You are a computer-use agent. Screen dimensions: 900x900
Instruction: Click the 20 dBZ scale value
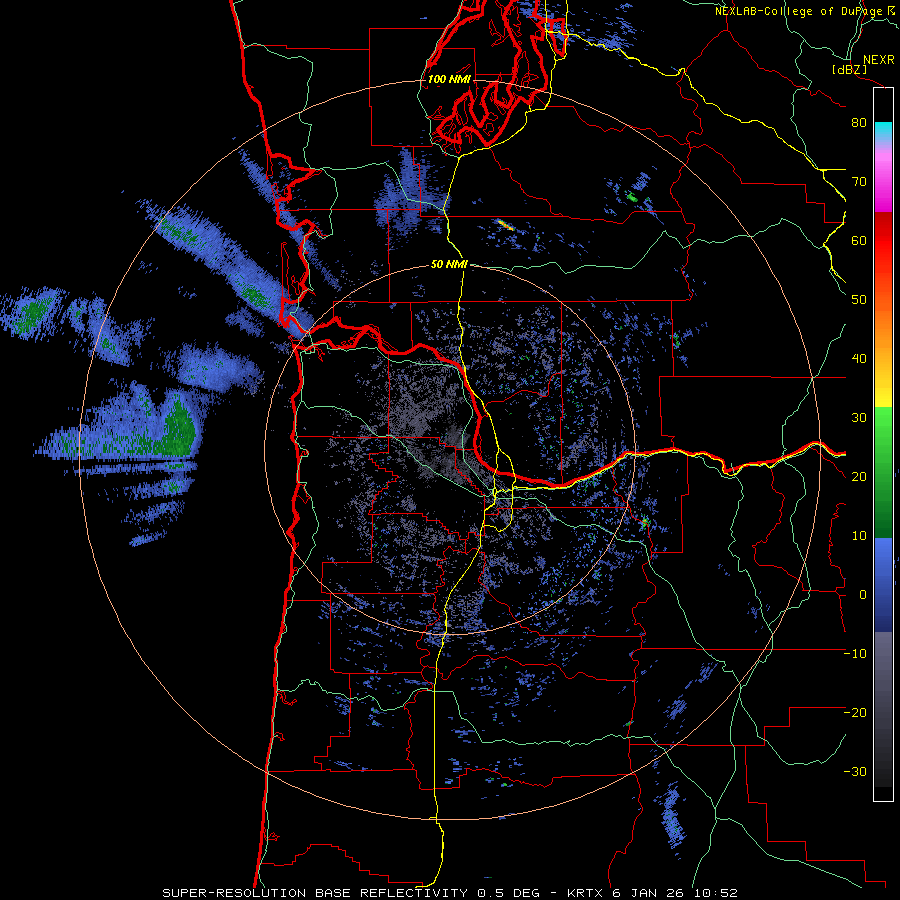pyautogui.click(x=859, y=477)
